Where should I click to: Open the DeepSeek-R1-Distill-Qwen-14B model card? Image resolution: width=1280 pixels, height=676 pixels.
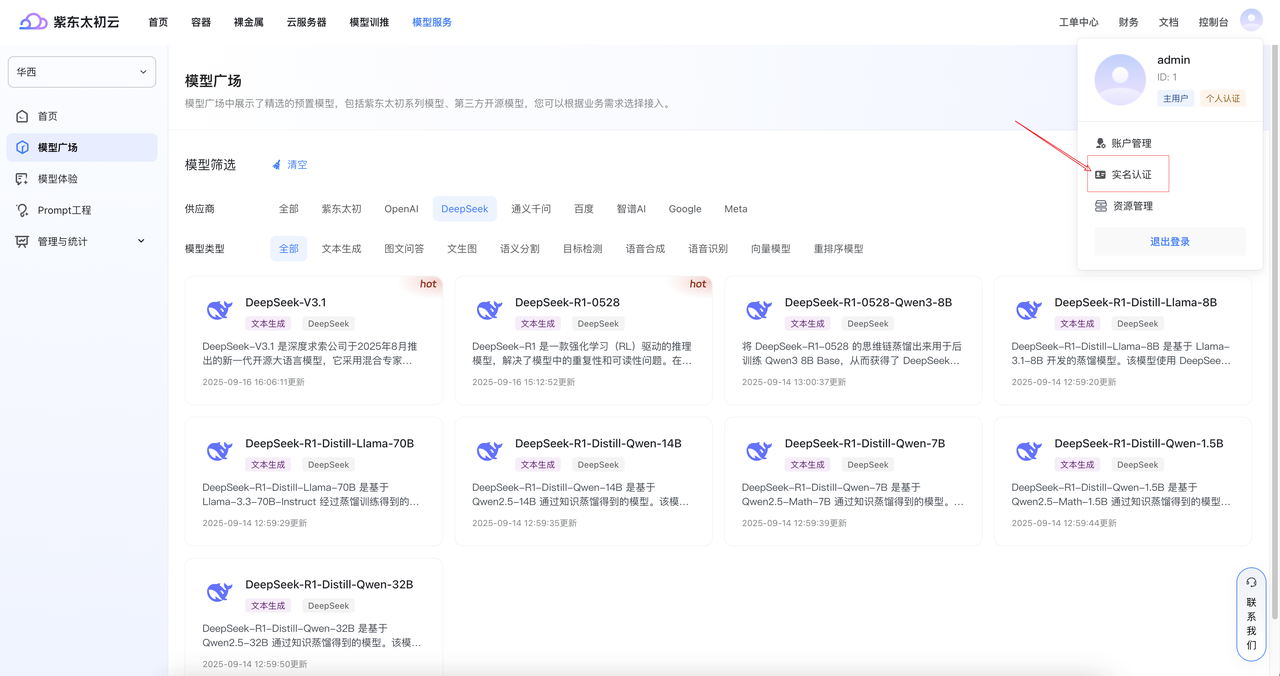(x=583, y=481)
